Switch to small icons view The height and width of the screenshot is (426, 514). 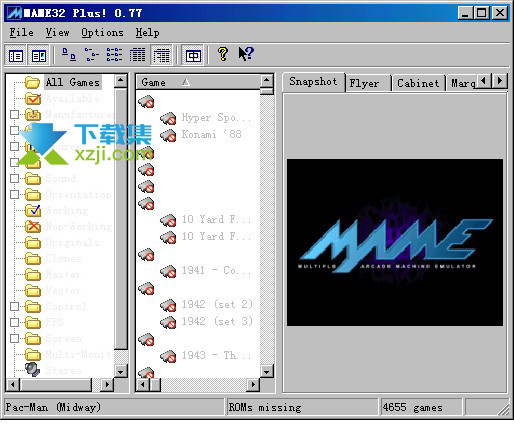91,54
